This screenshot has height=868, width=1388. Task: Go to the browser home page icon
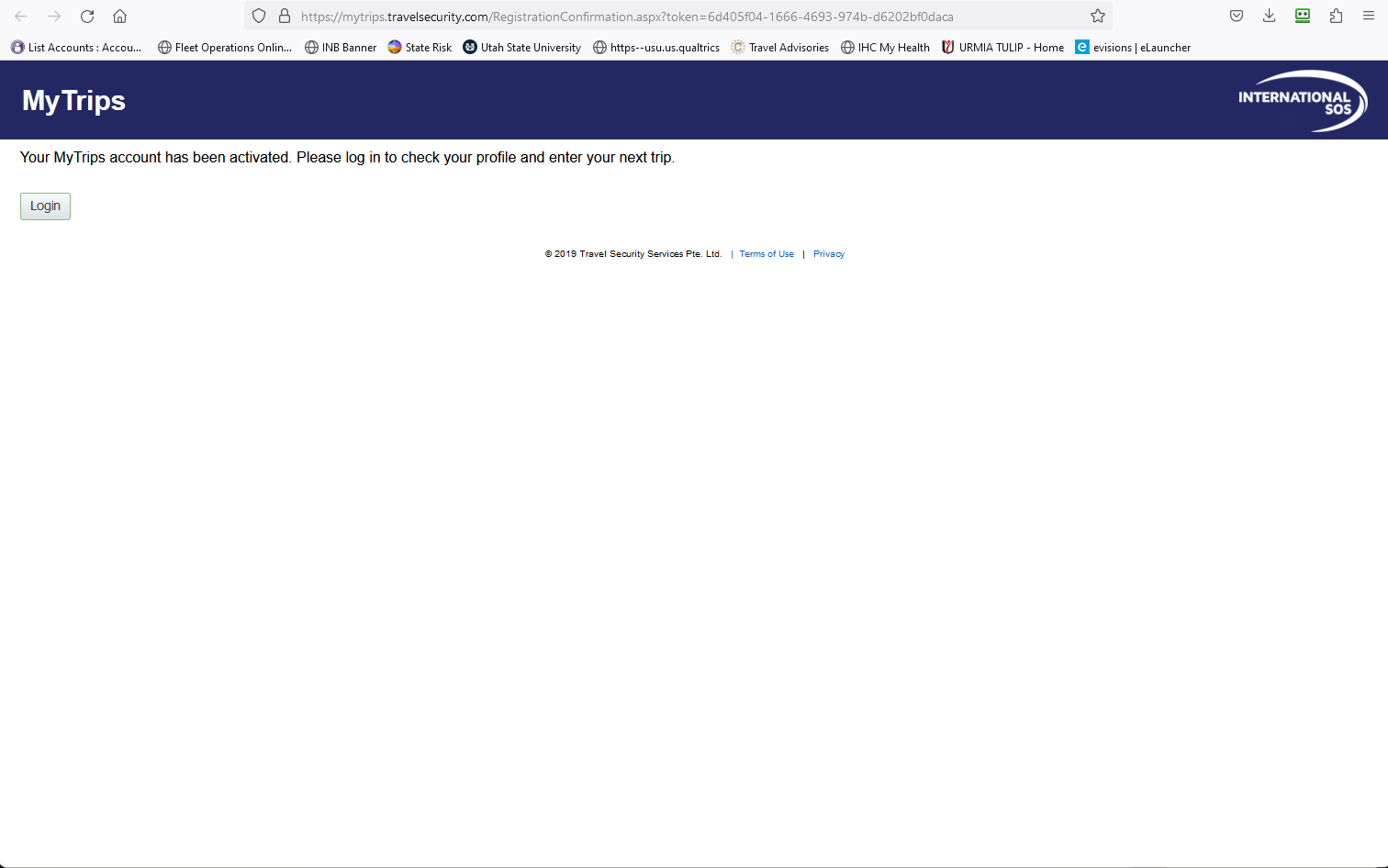pyautogui.click(x=119, y=17)
